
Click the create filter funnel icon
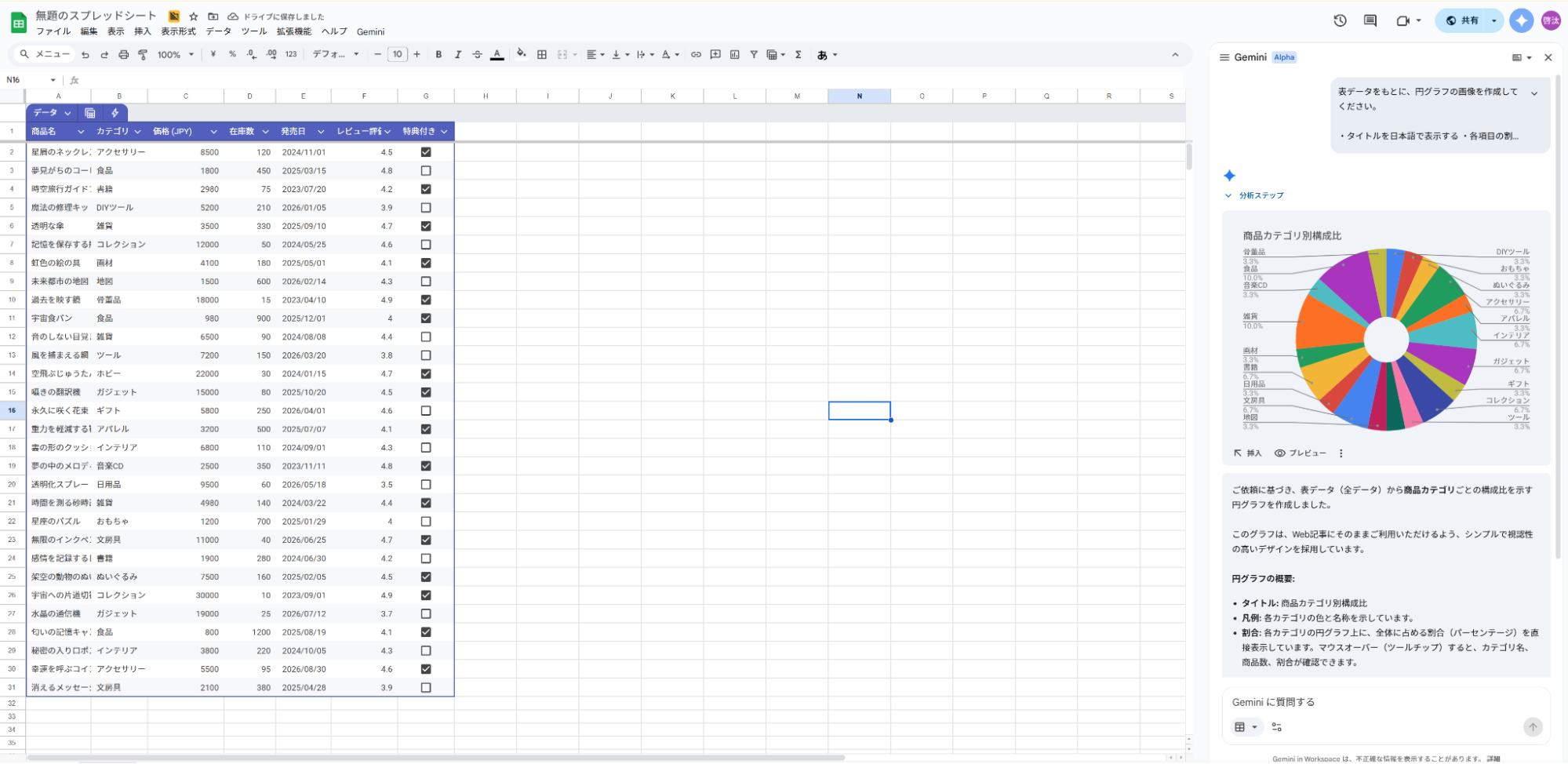coord(754,55)
